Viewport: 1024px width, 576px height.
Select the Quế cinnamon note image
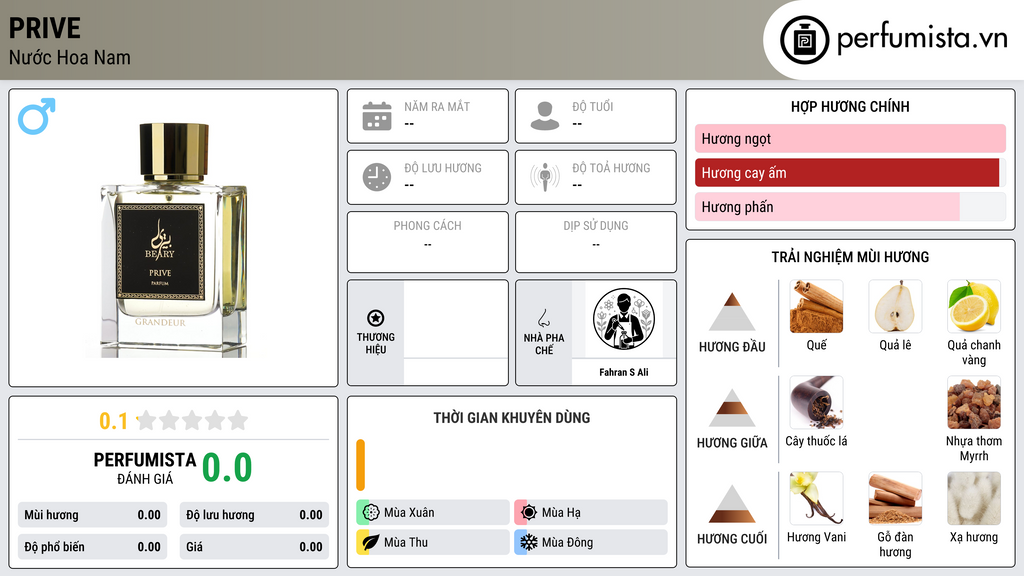point(816,306)
